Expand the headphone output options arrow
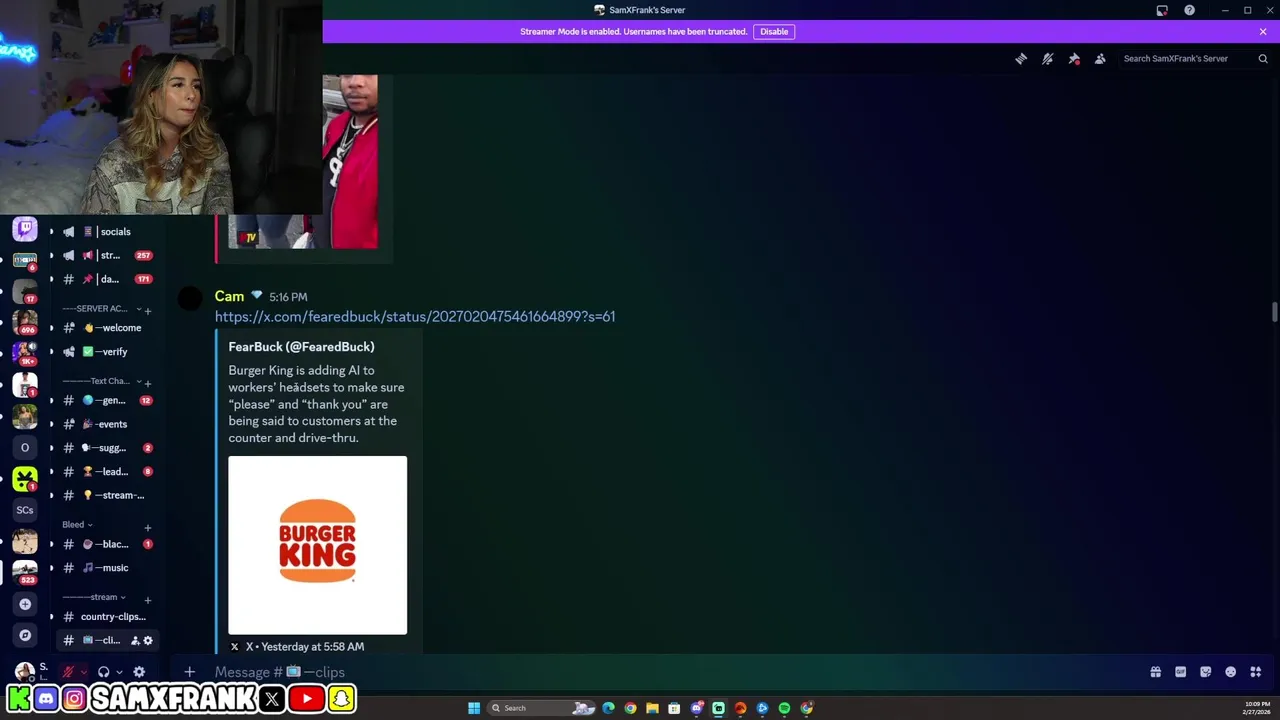 [x=119, y=672]
